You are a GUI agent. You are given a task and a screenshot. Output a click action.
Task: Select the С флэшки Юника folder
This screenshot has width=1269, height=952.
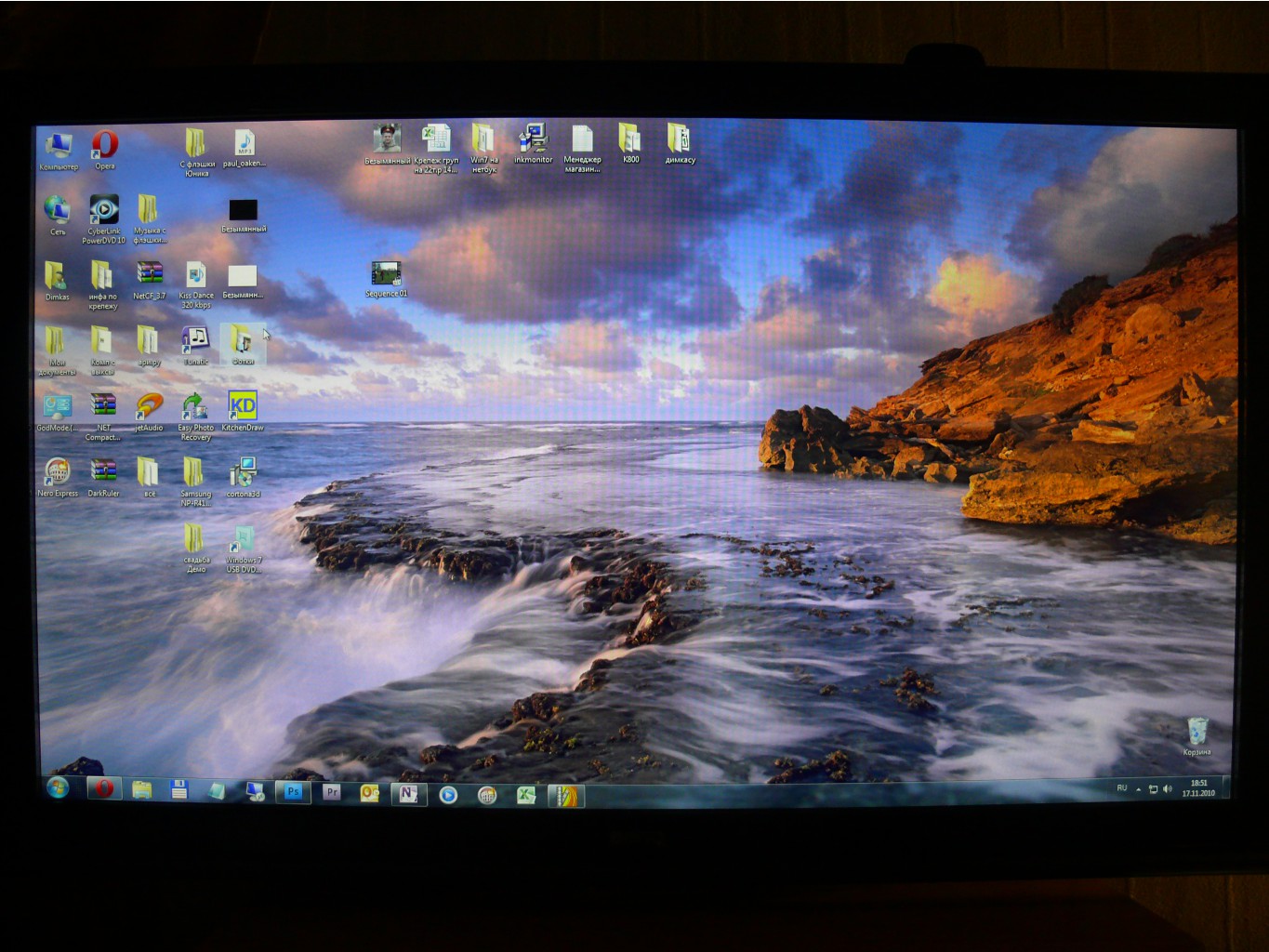click(x=196, y=152)
